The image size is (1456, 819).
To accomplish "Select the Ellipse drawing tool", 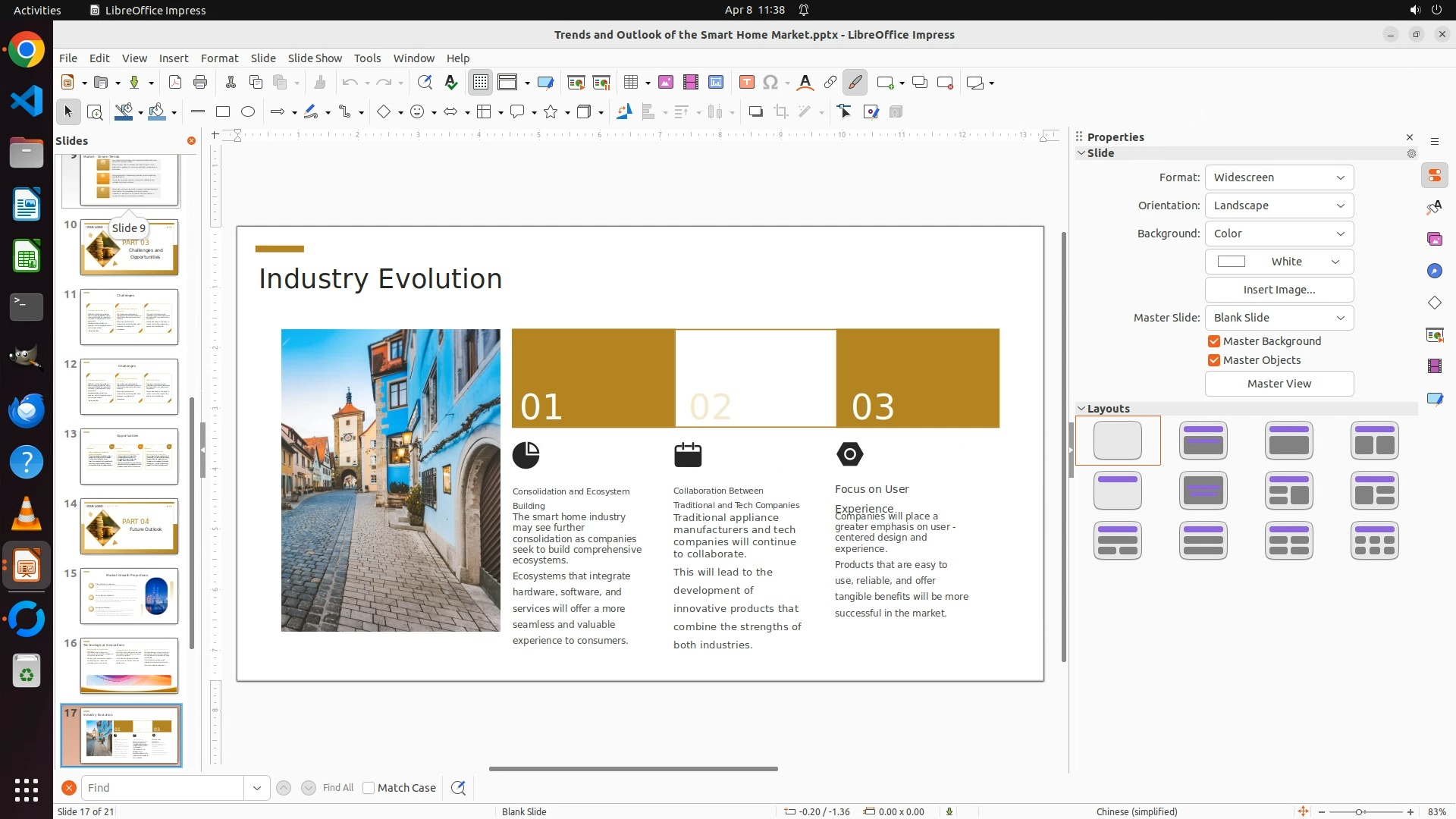I will click(248, 112).
